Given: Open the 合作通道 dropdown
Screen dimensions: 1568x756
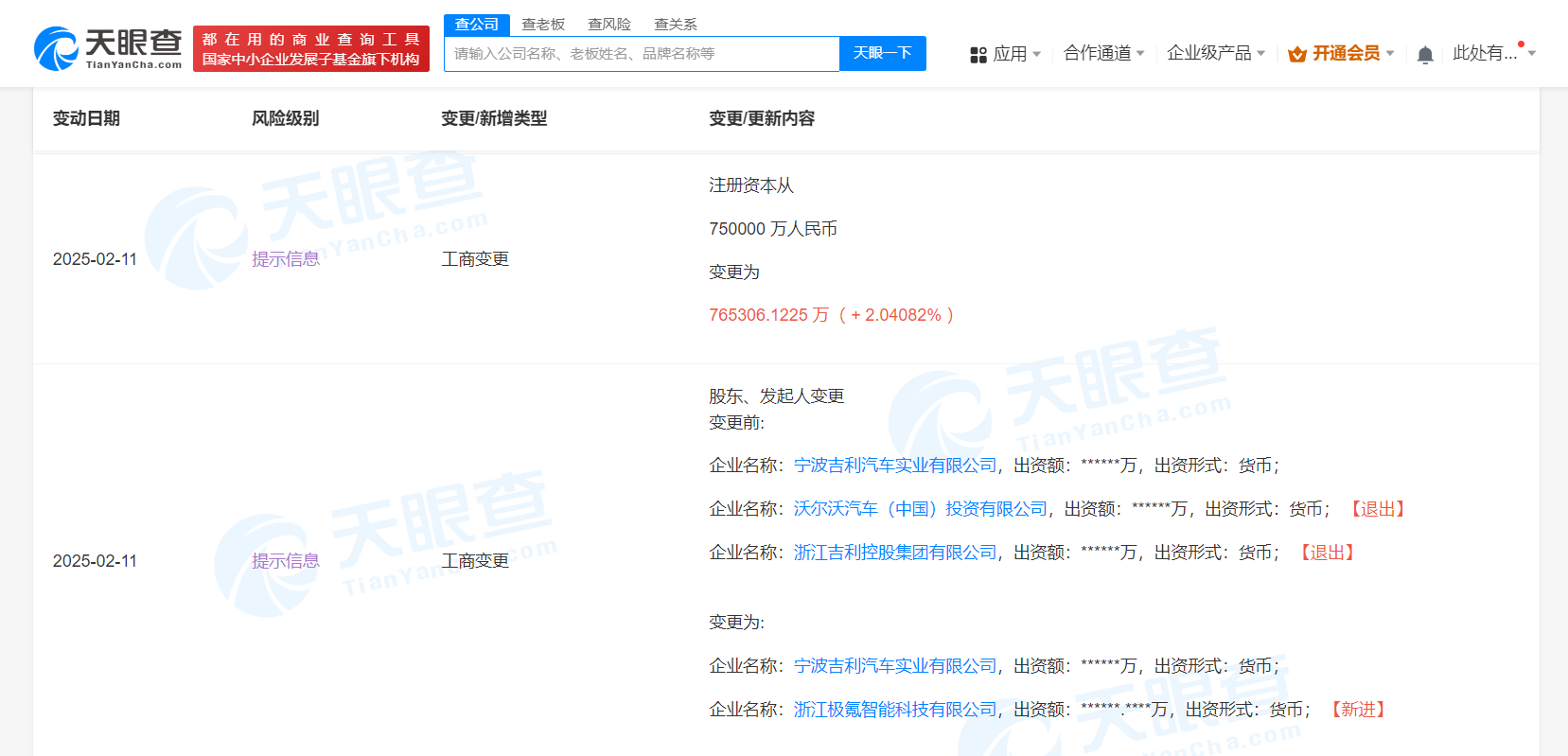Looking at the screenshot, I should [1103, 53].
